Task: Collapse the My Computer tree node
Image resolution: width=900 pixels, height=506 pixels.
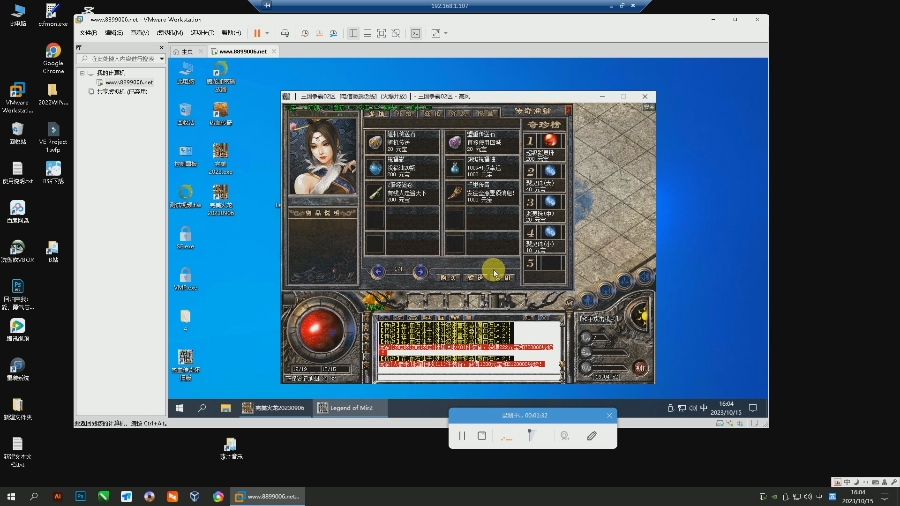Action: click(x=82, y=73)
